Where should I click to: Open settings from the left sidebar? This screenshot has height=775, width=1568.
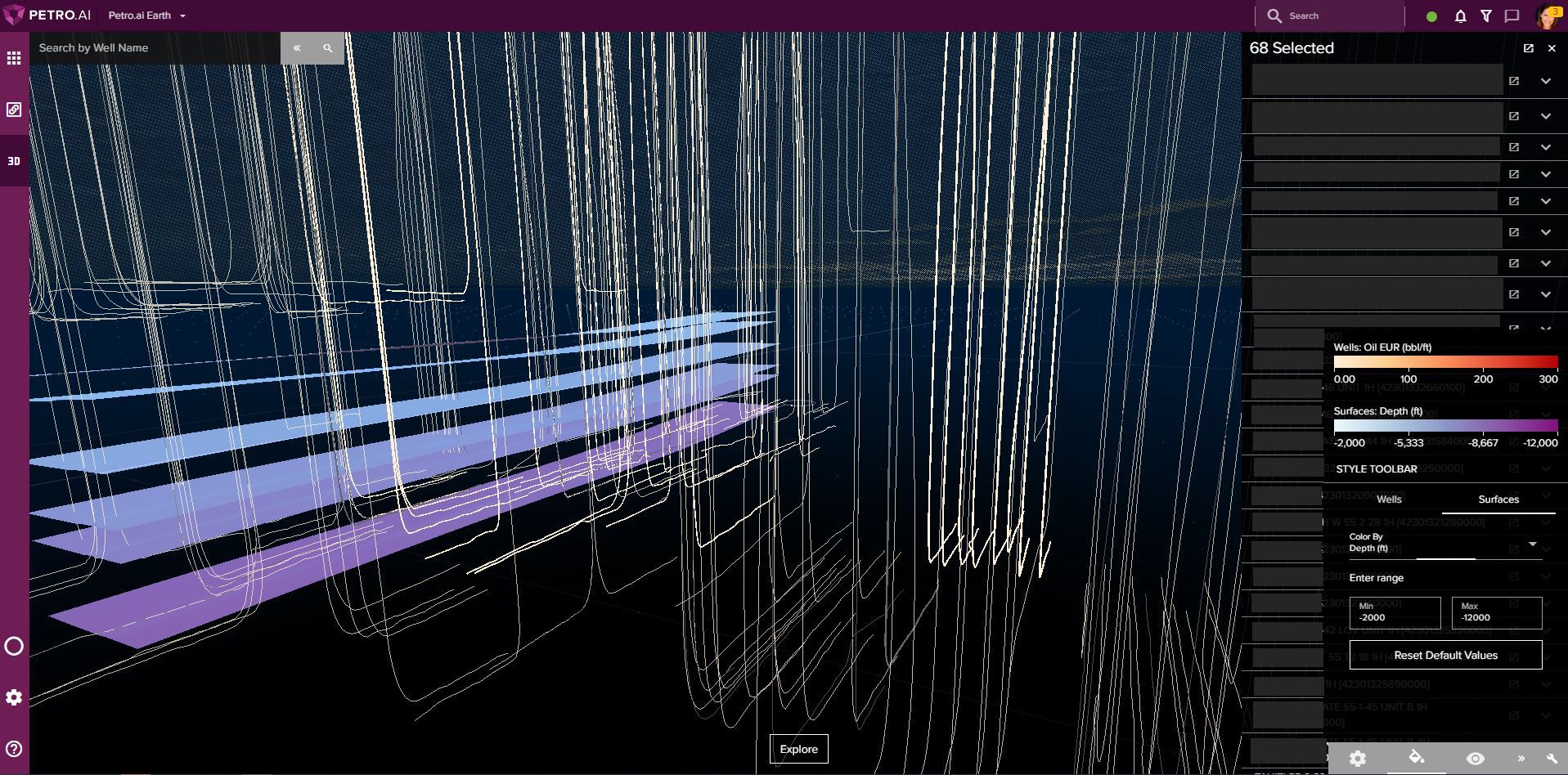(14, 697)
